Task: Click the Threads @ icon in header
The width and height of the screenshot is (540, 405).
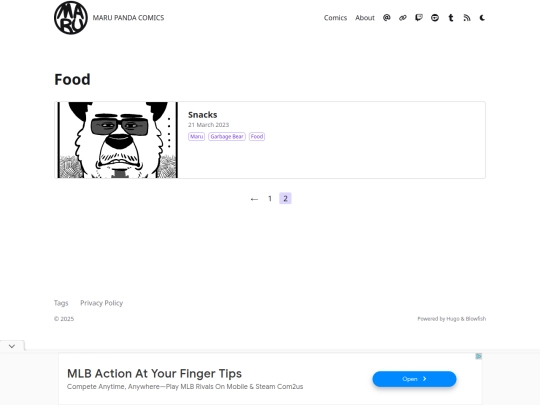Action: (386, 18)
